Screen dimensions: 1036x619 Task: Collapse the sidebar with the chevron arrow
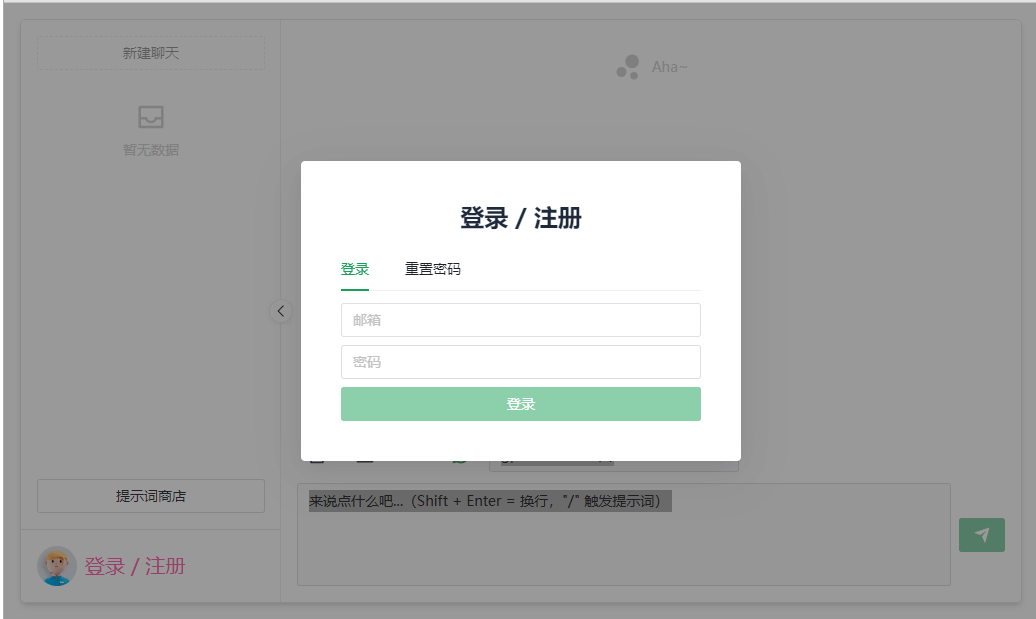pos(281,311)
